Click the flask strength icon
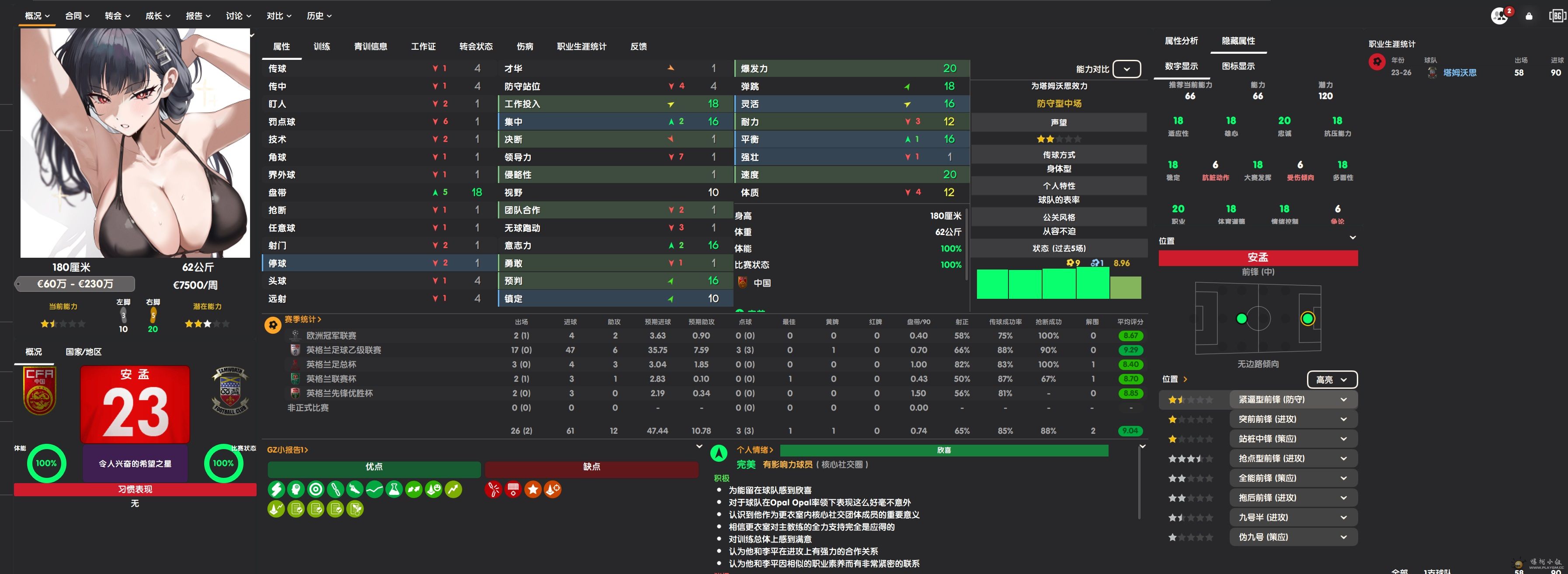This screenshot has width=1568, height=574. coord(394,490)
